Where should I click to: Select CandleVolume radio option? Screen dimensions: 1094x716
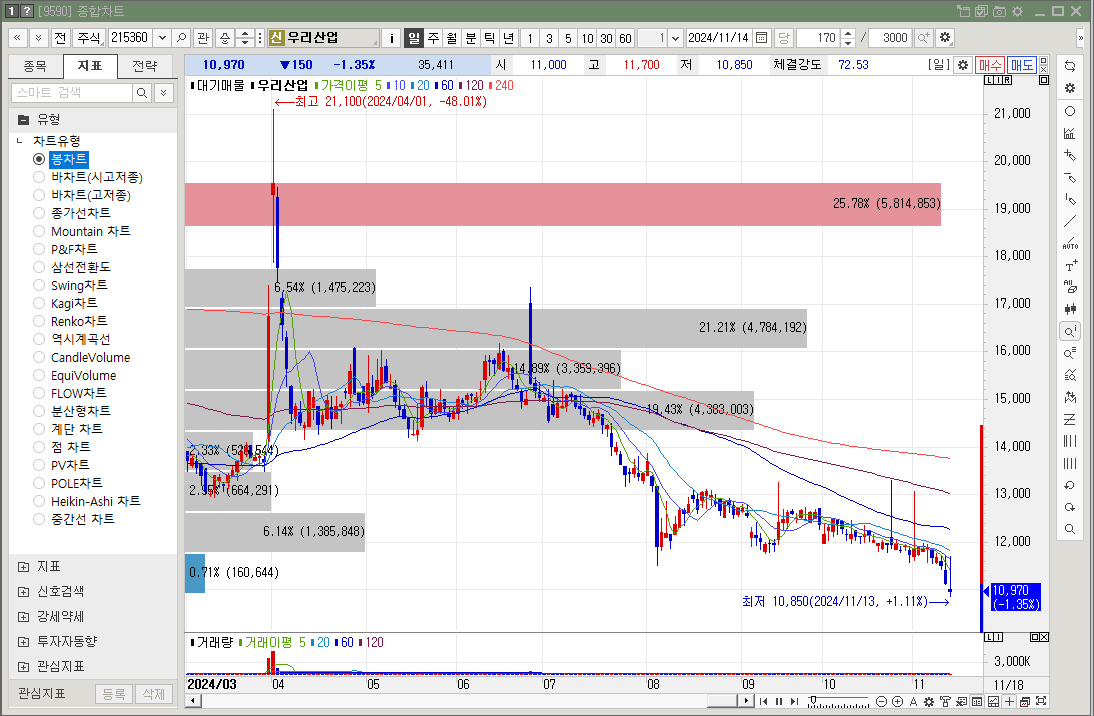(x=39, y=357)
